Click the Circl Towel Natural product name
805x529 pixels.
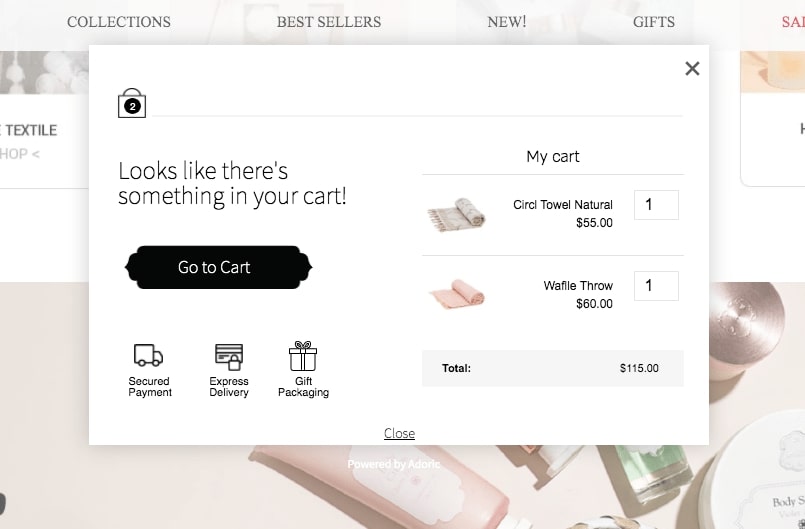[563, 205]
